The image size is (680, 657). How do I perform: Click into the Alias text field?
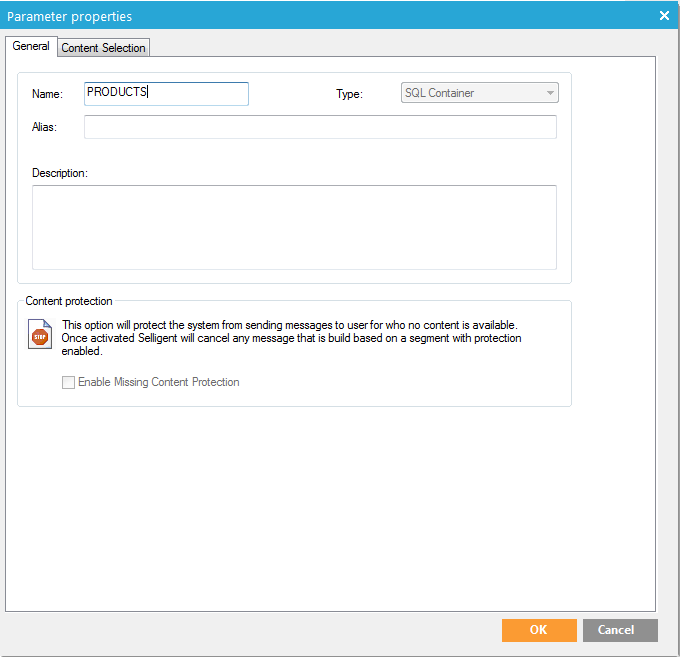coord(320,126)
